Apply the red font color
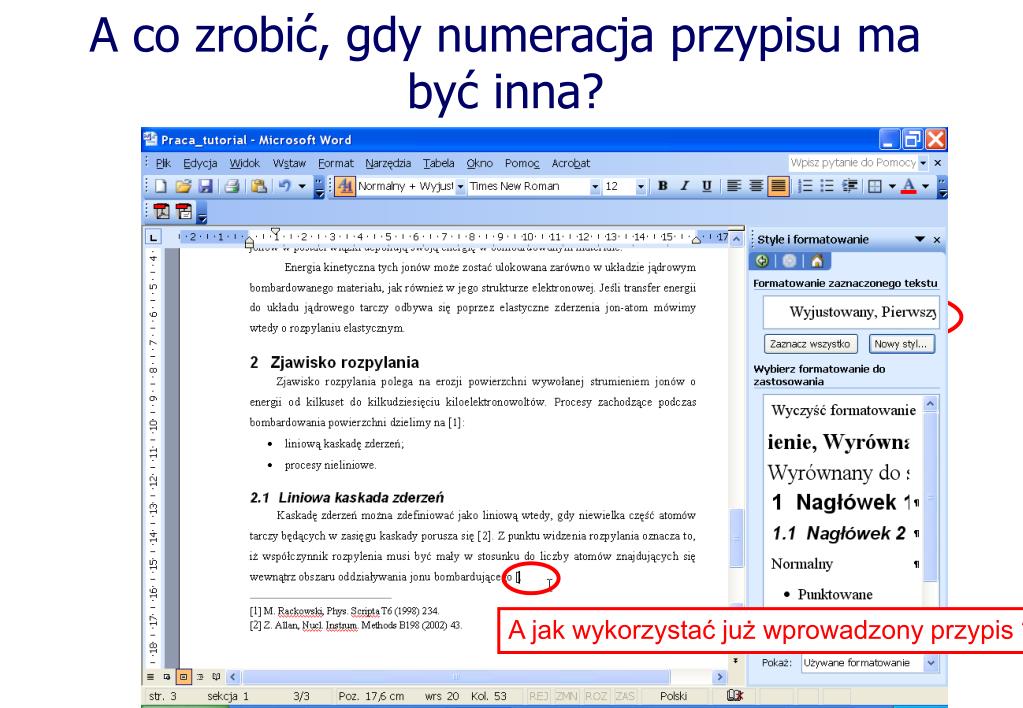 [x=908, y=187]
